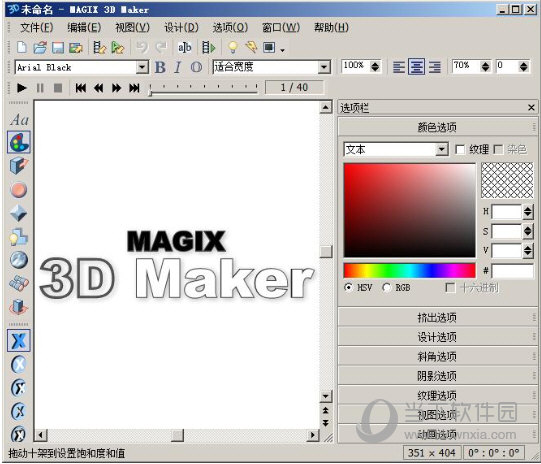Screen dimensions: 541x464
Task: Click the # hex color input field
Action: pyautogui.click(x=512, y=271)
